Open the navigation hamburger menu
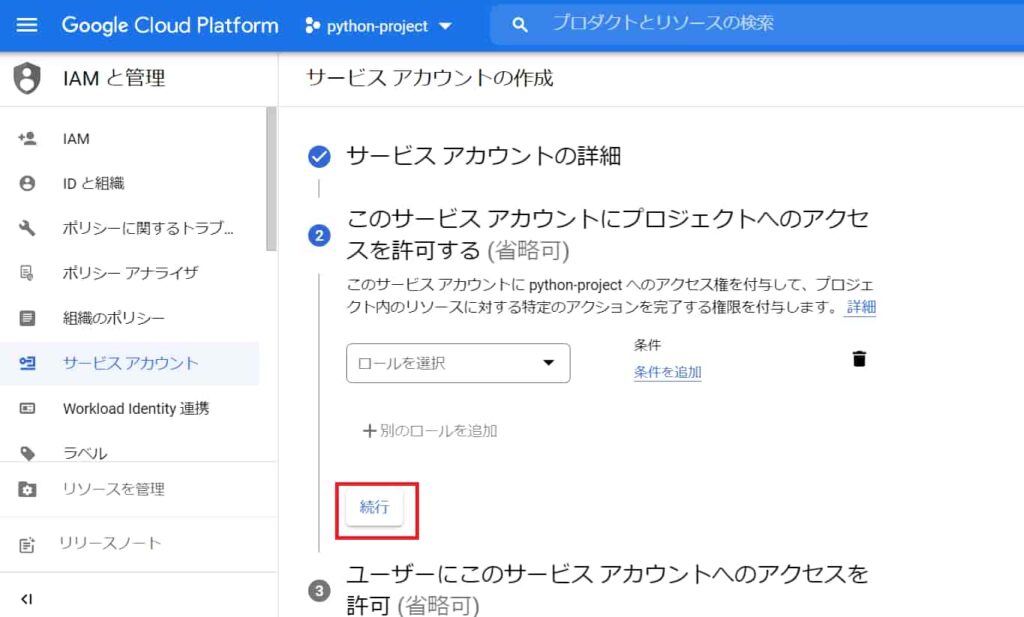This screenshot has width=1024, height=617. click(x=26, y=25)
